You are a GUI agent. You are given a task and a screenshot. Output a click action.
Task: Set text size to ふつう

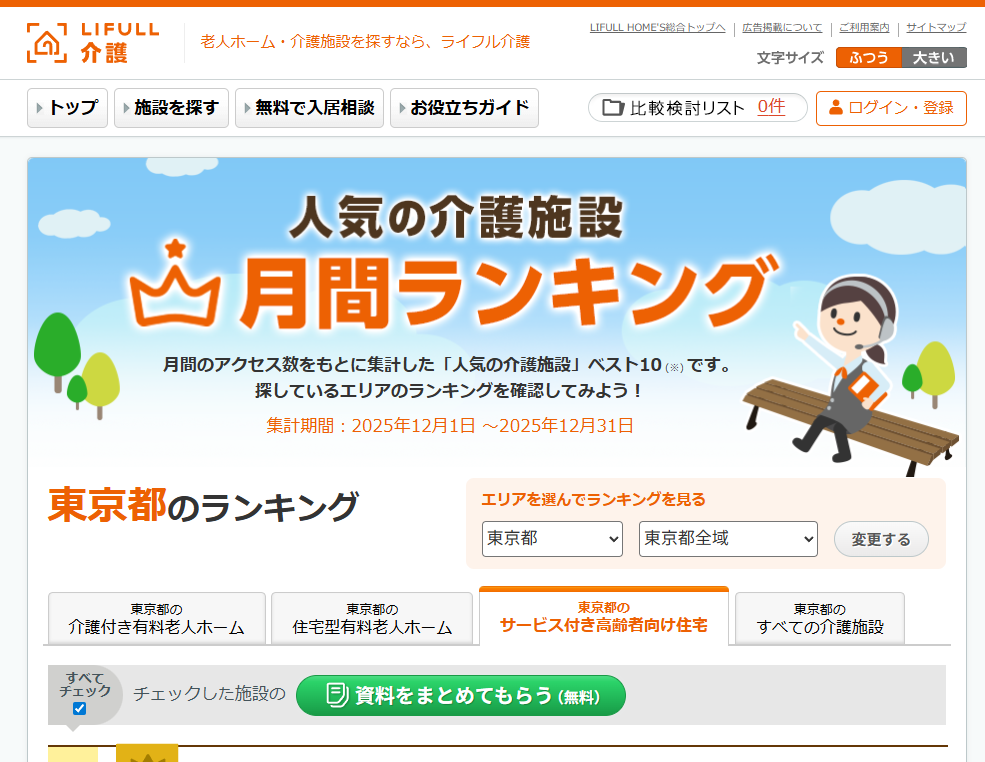point(868,58)
